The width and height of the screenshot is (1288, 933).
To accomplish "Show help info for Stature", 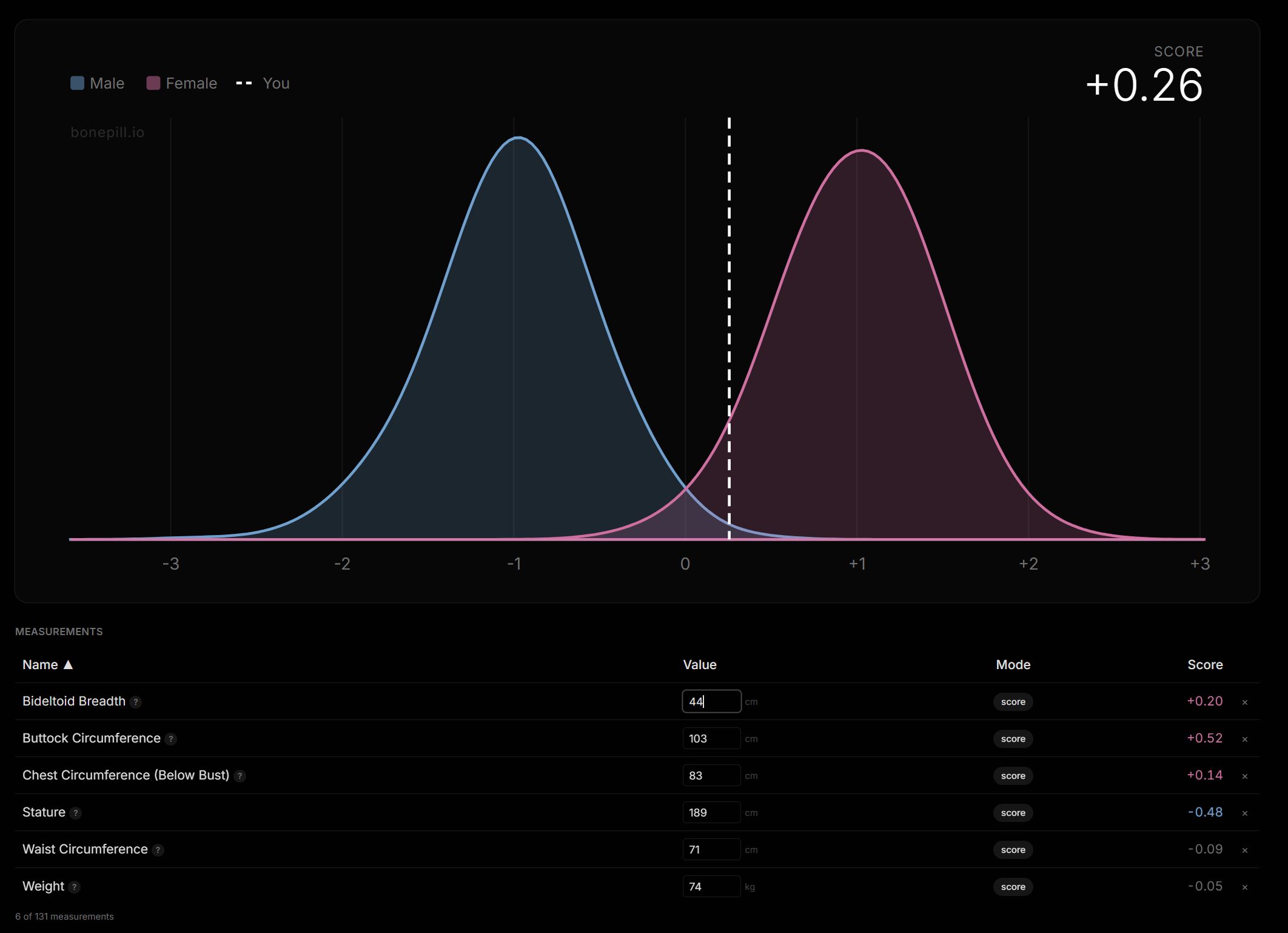I will point(75,813).
